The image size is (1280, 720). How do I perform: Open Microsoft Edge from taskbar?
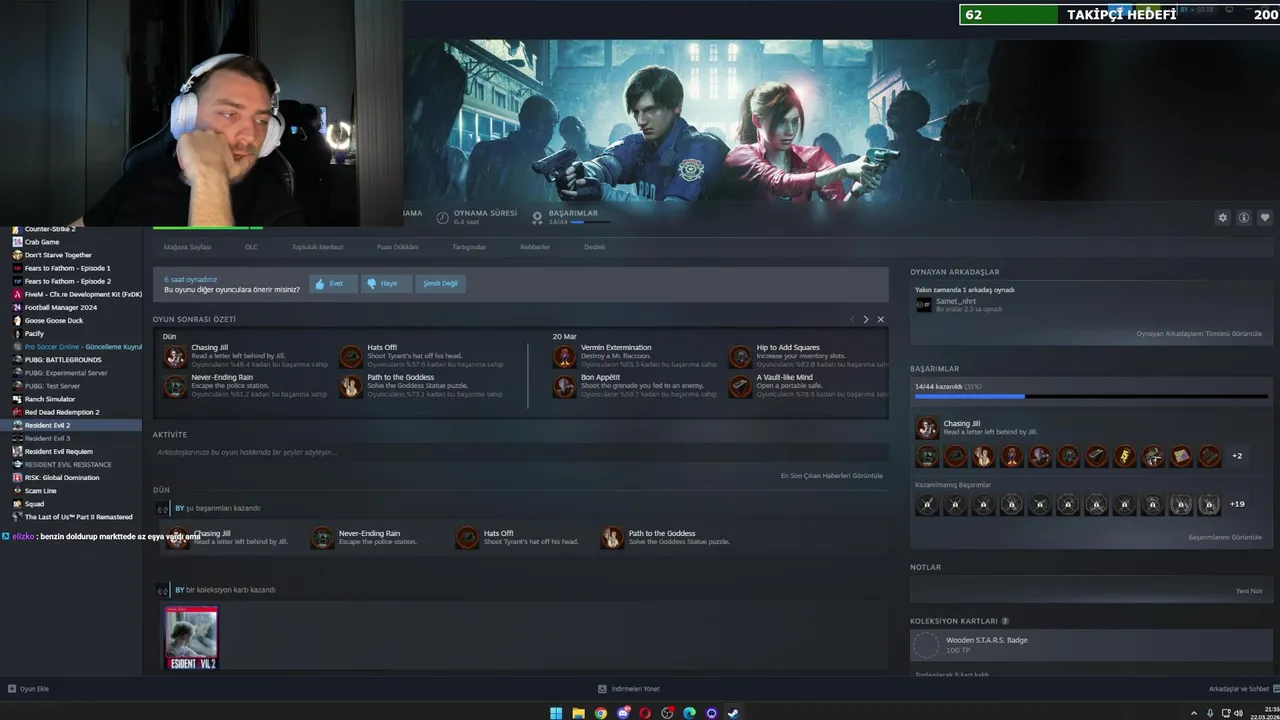click(689, 713)
